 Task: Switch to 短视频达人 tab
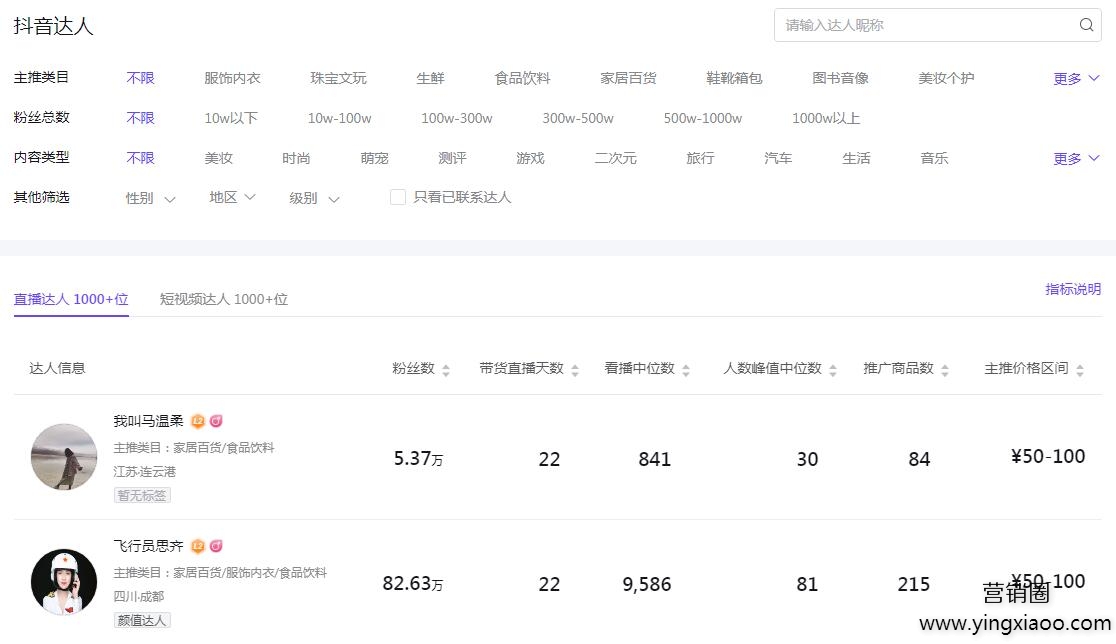coord(224,299)
